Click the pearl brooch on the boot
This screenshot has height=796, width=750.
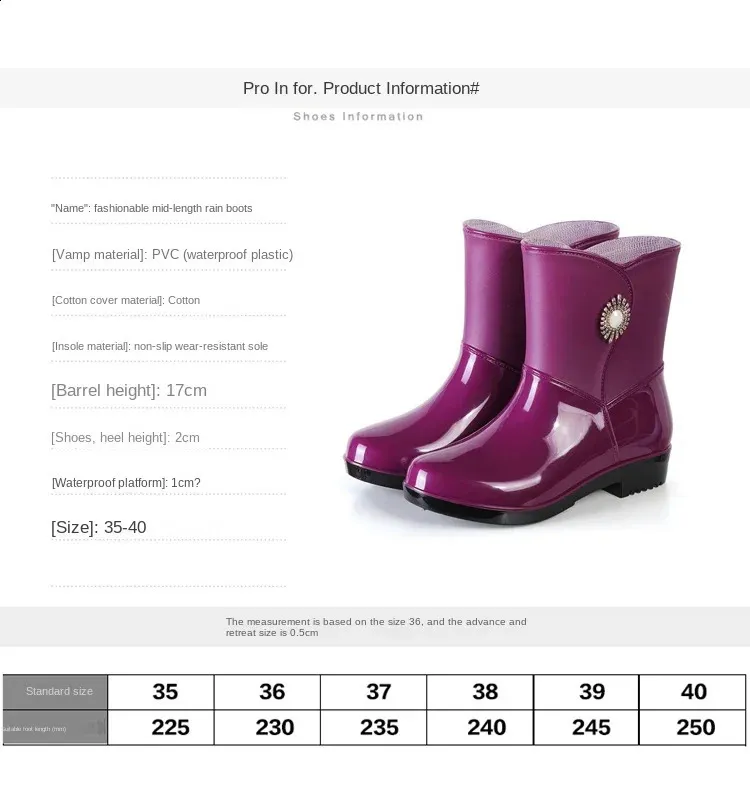[x=615, y=320]
